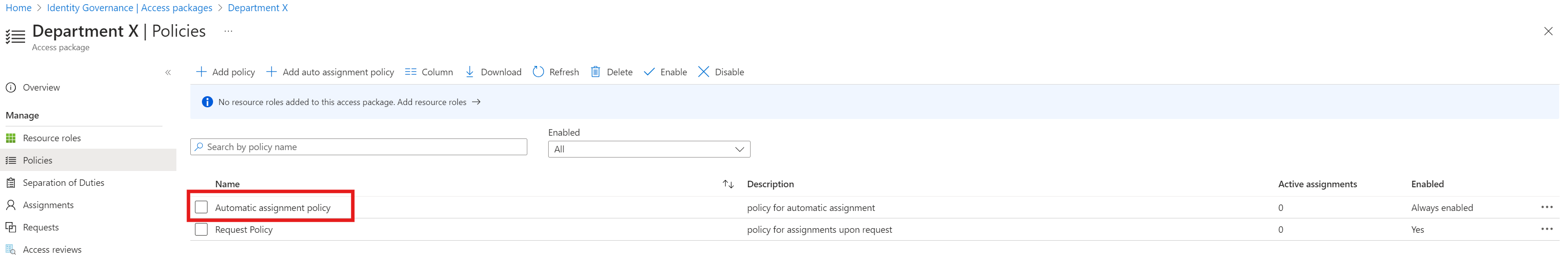Screen dimensions: 1568x276
Task: Go to Separation of Duties
Action: tap(63, 183)
